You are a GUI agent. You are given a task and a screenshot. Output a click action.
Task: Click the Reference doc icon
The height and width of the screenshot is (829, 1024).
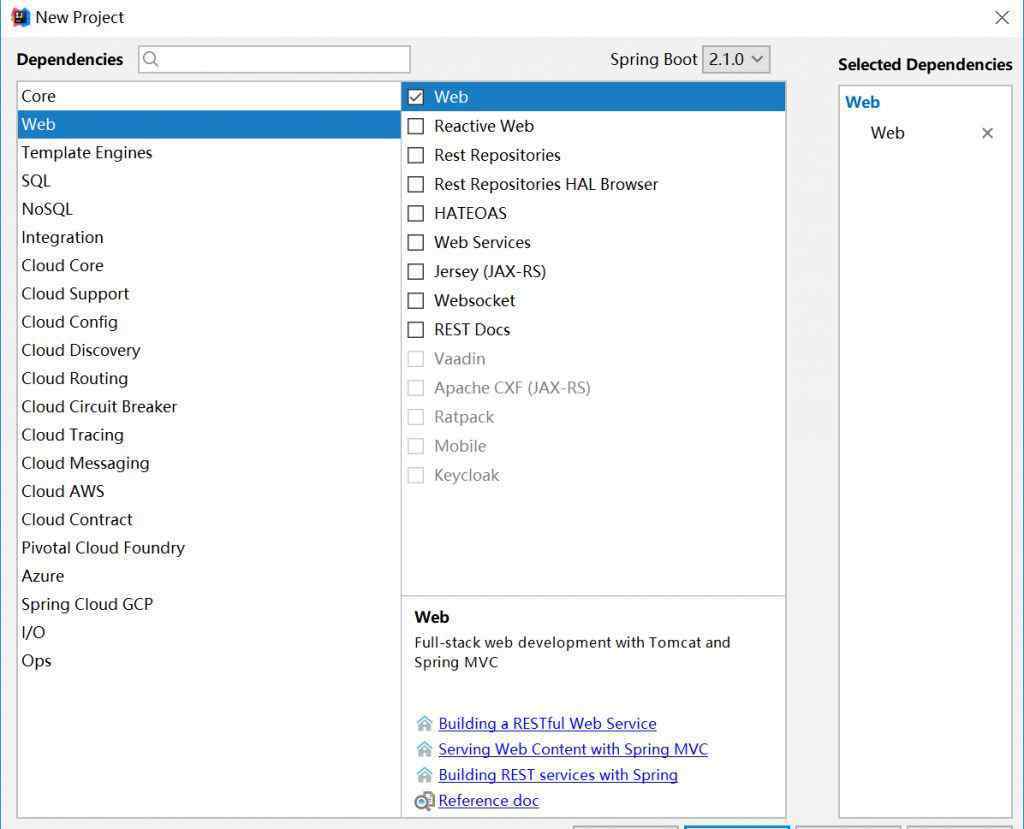point(424,801)
